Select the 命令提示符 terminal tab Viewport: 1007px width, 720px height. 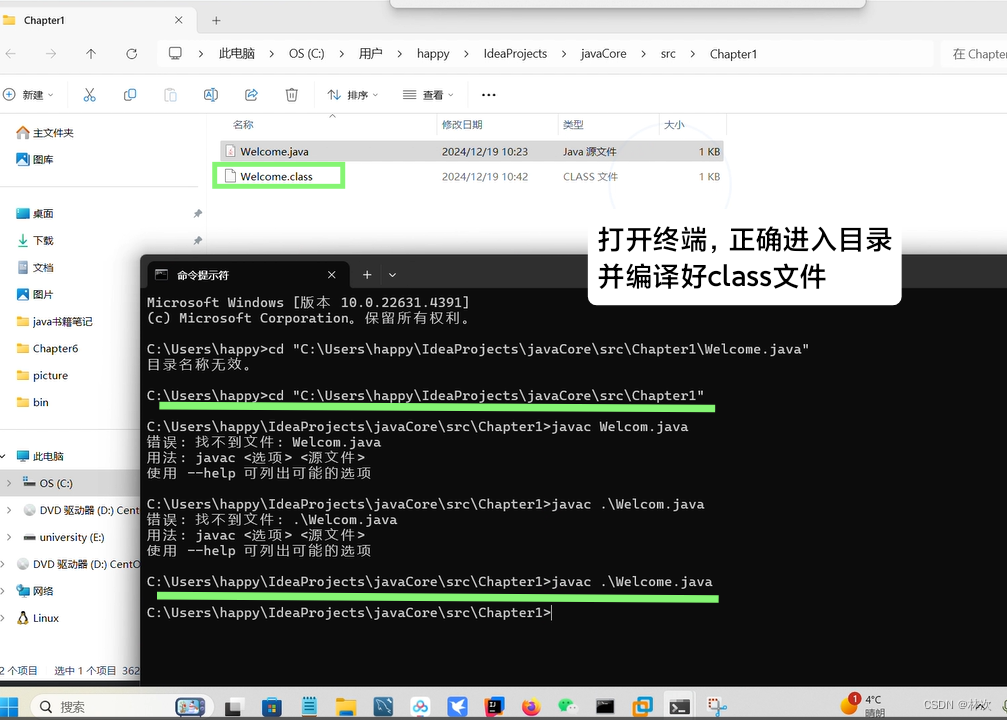point(248,275)
